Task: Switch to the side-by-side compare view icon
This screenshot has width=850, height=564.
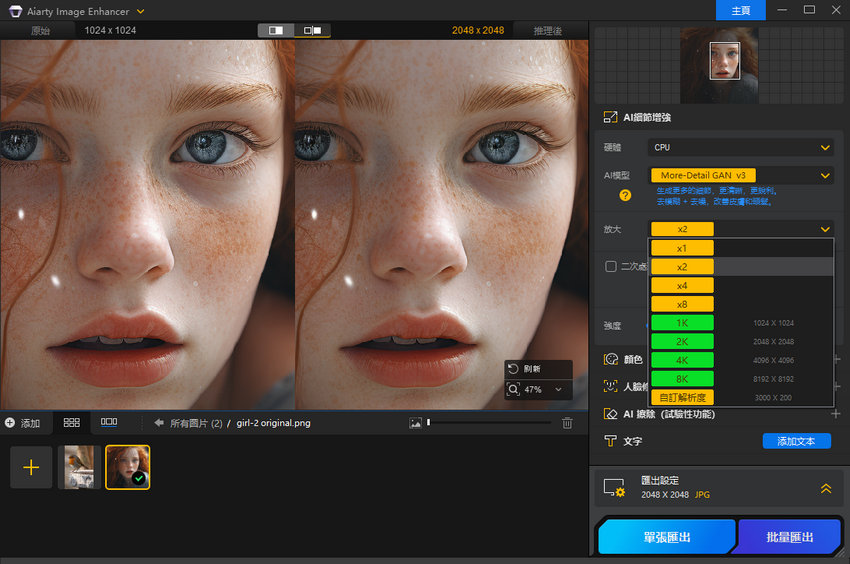Action: coord(312,30)
